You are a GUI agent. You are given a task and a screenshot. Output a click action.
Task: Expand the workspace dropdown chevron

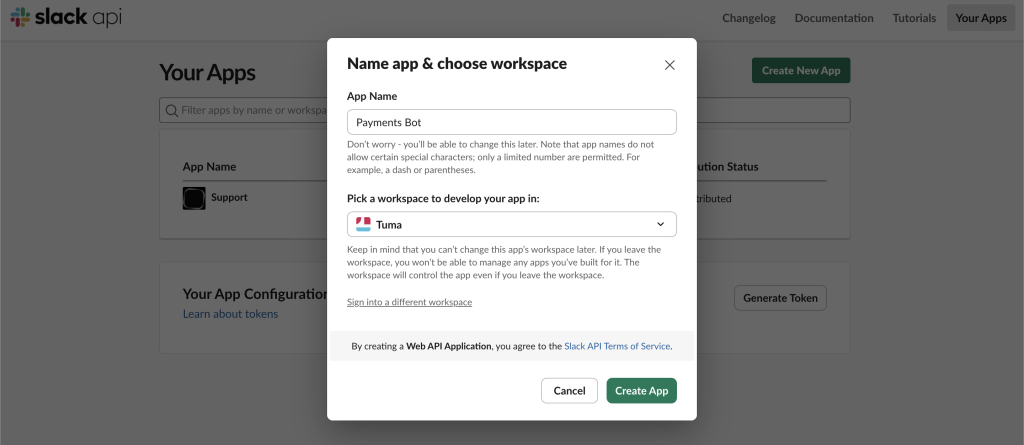point(660,224)
